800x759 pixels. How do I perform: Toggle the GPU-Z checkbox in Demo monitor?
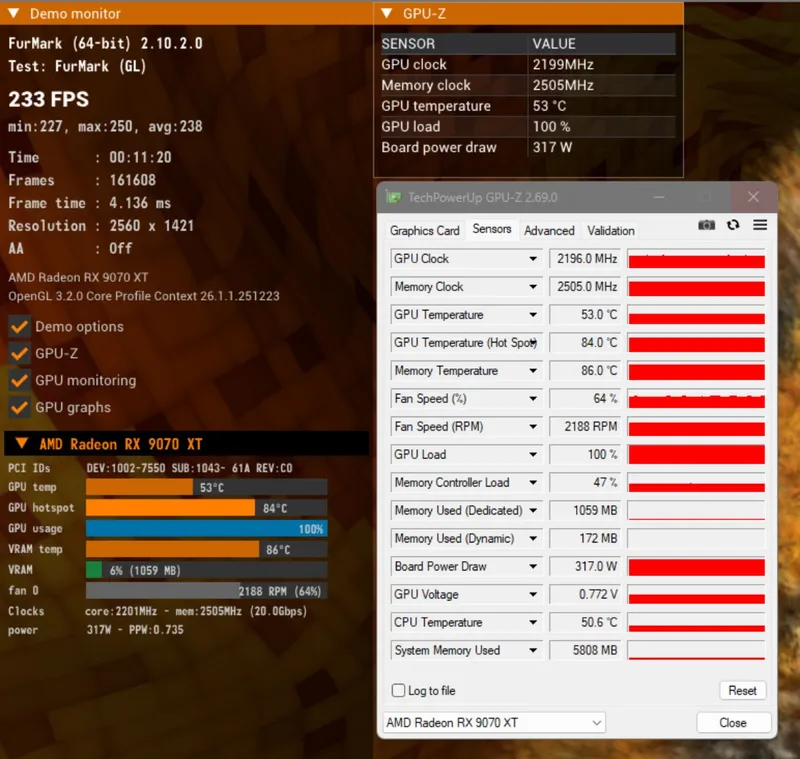point(19,353)
